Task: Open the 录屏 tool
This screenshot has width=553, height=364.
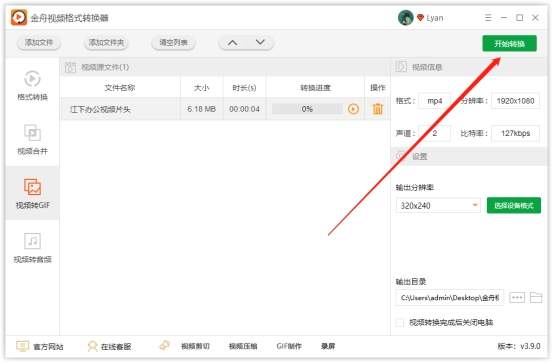Action: tap(328, 346)
